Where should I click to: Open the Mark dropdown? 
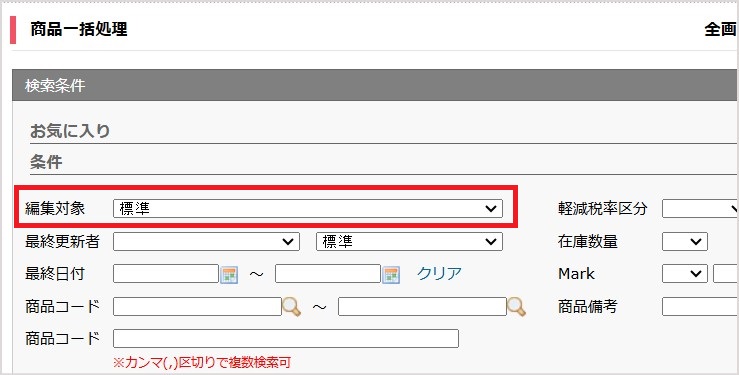pyautogui.click(x=685, y=274)
